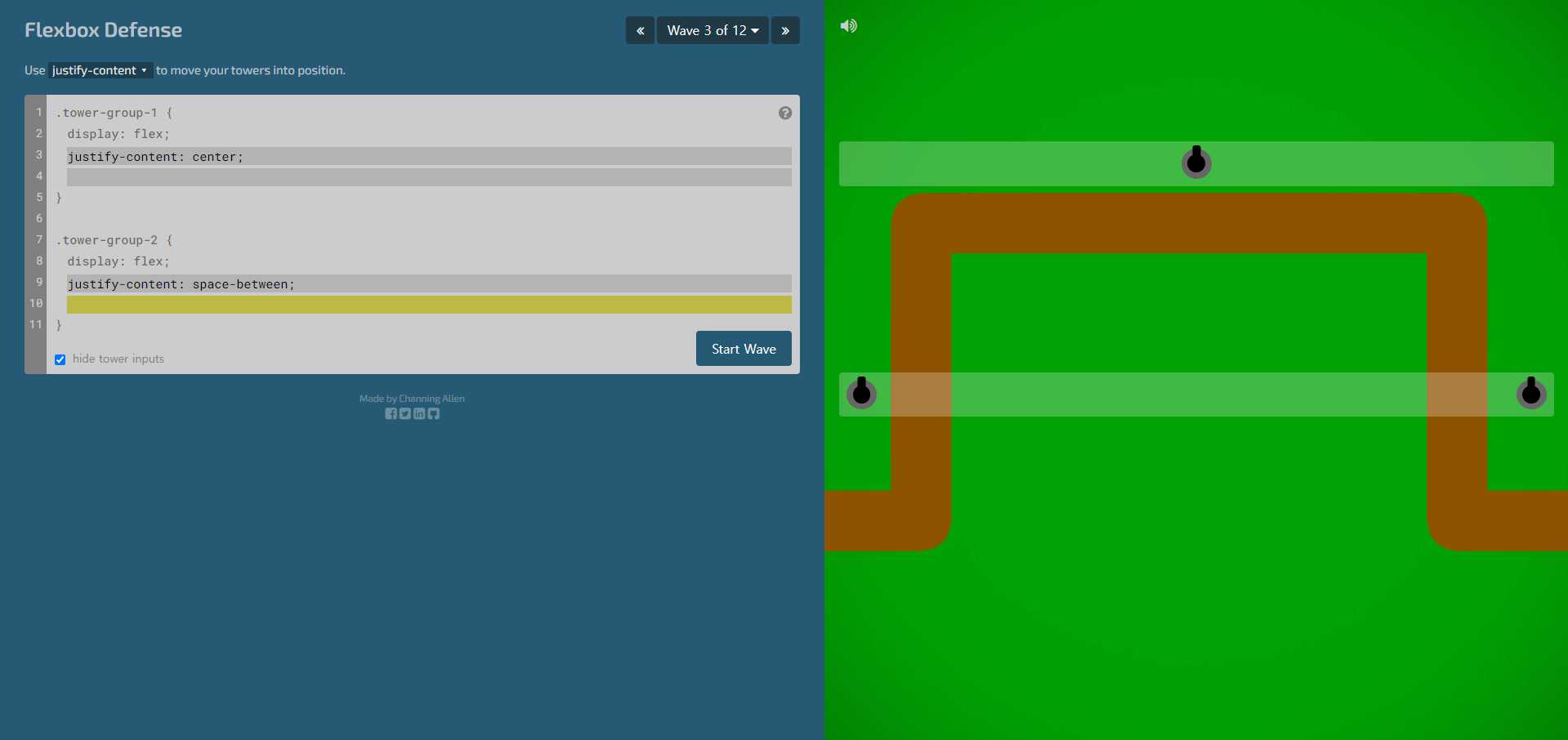Open the GitHub link icon
Screen dimensions: 1568x740
433,414
